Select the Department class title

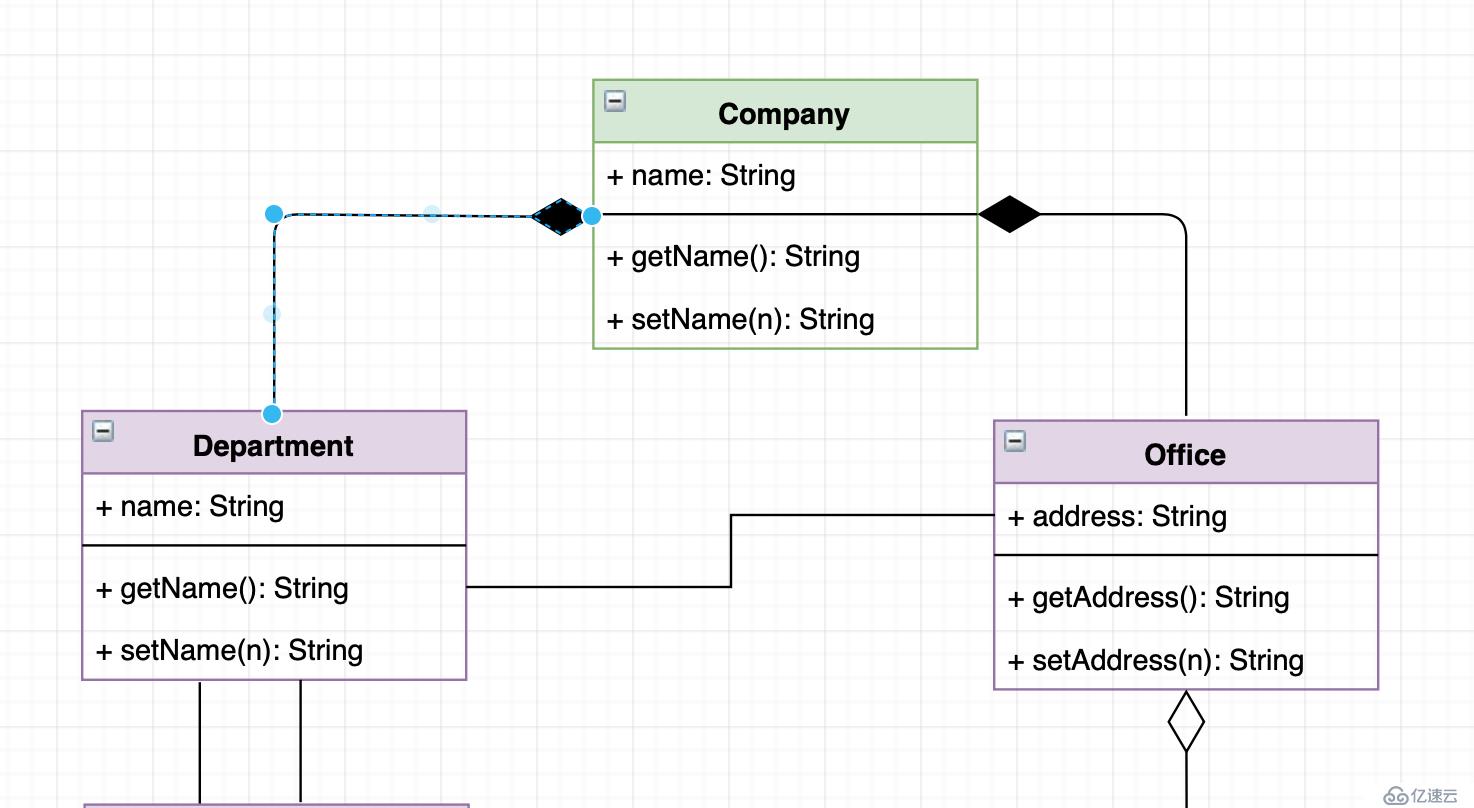coord(273,446)
